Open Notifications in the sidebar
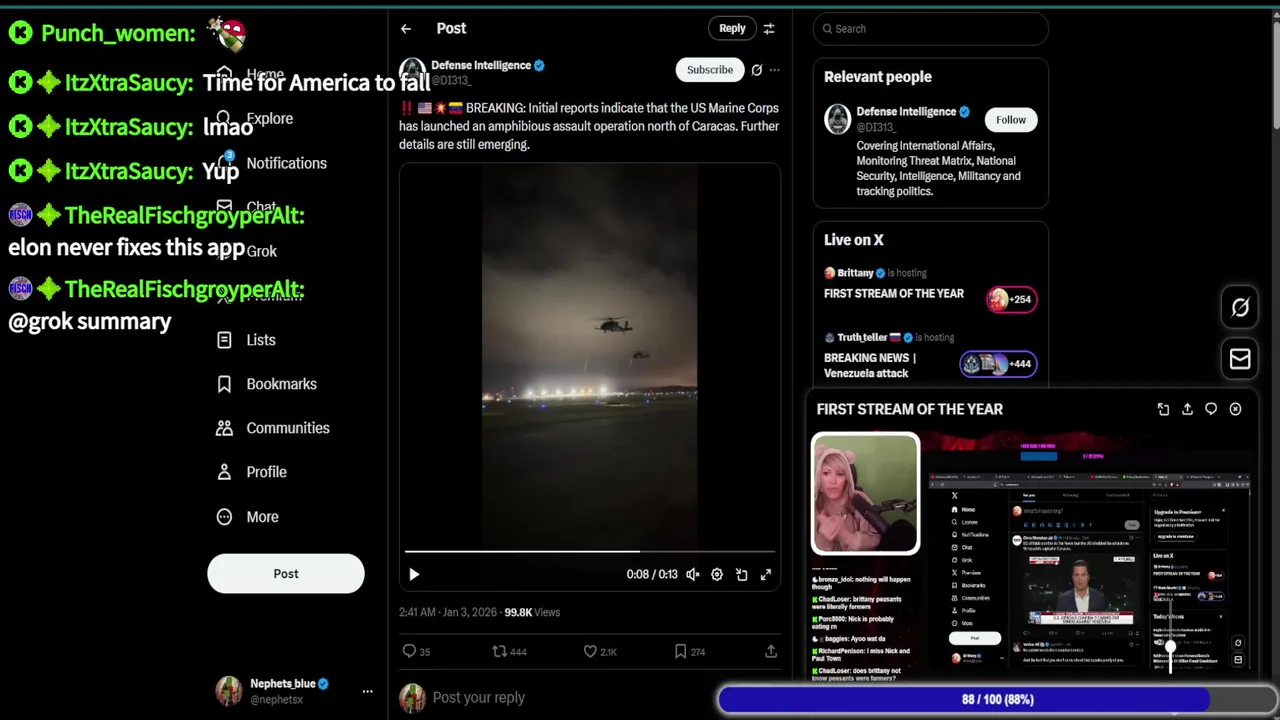 (x=271, y=163)
